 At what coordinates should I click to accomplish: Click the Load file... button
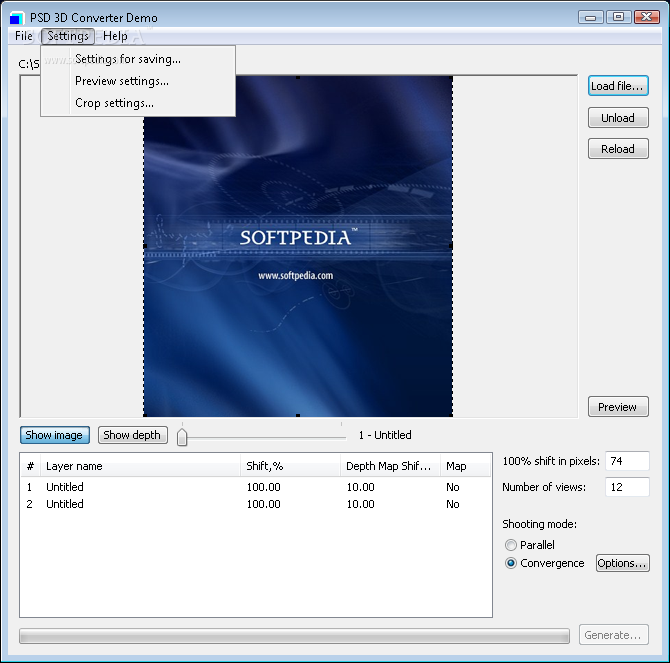tap(618, 86)
